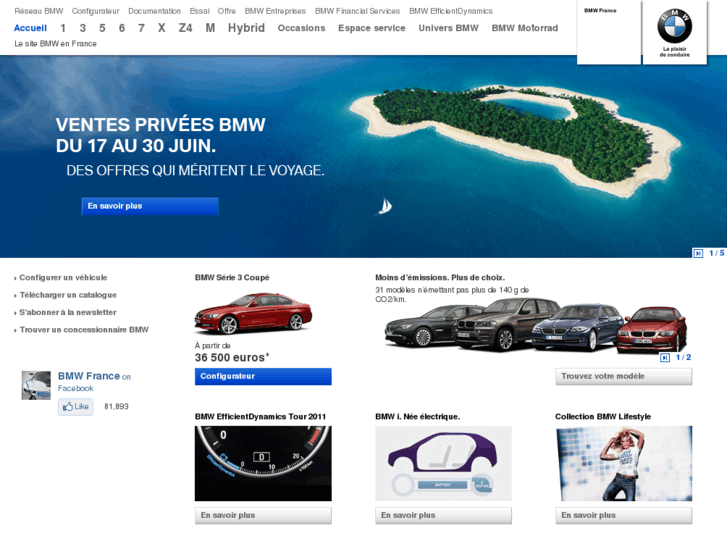Click the 81,893 like count
The height and width of the screenshot is (545, 727).
click(116, 406)
